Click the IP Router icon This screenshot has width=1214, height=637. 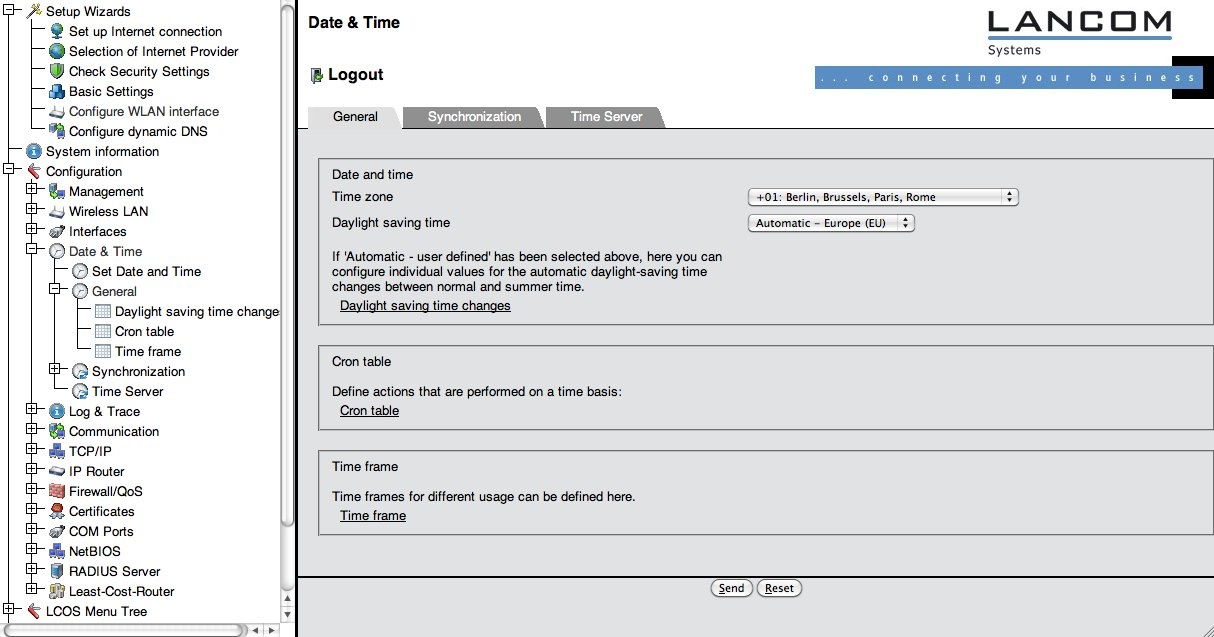57,471
